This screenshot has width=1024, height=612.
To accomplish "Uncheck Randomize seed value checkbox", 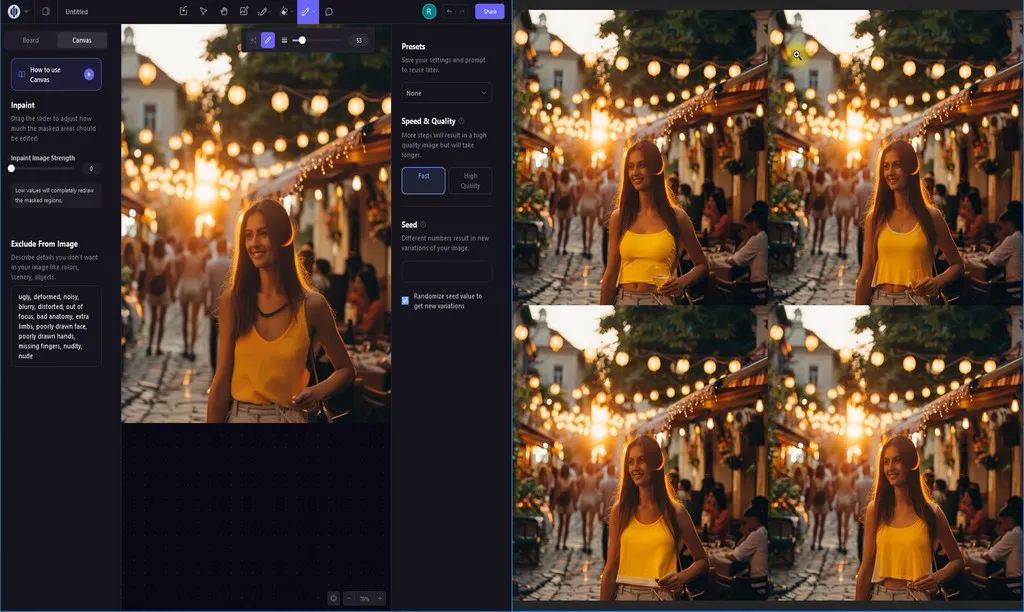I will pos(405,300).
